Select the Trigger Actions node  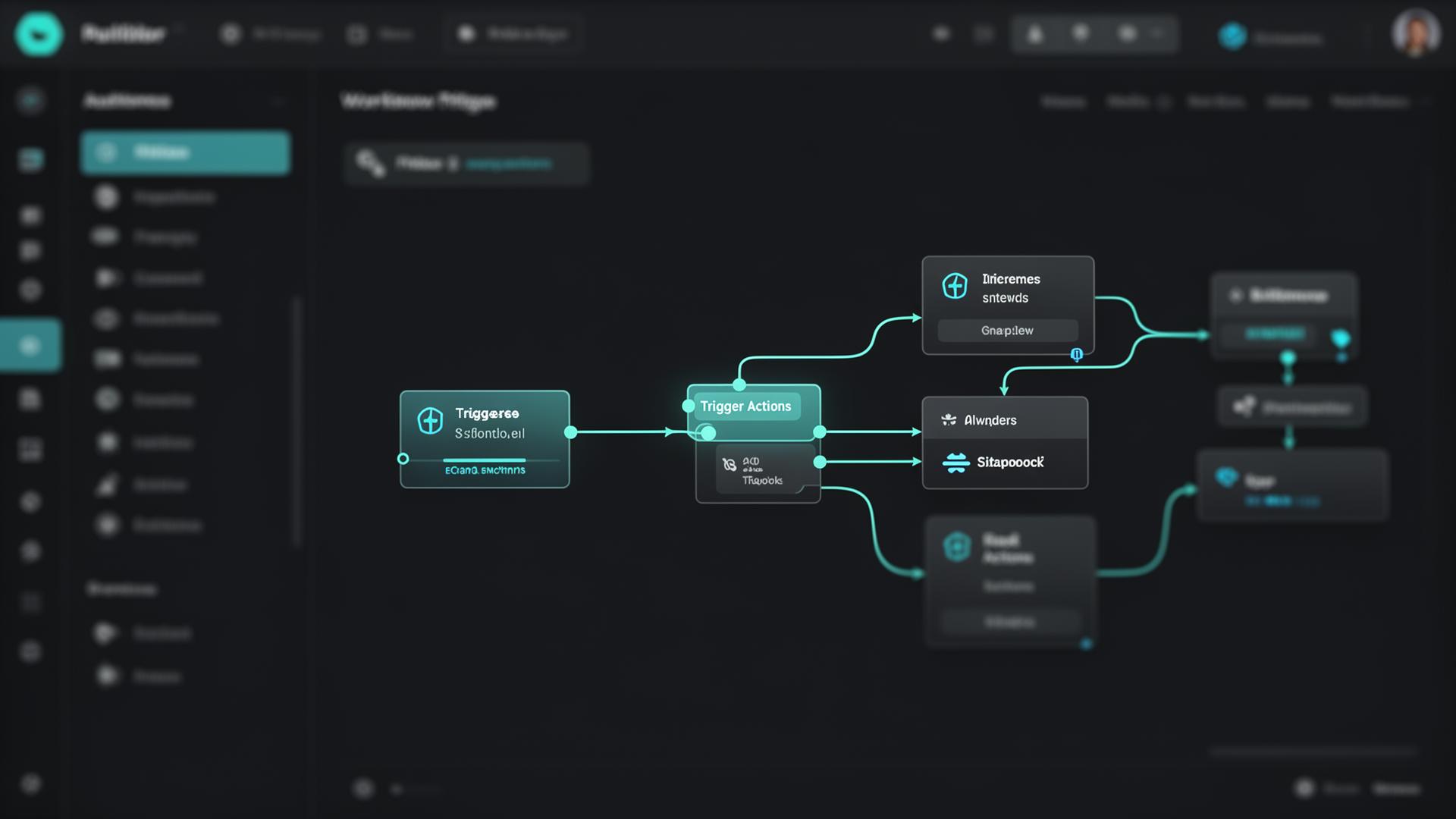point(754,412)
